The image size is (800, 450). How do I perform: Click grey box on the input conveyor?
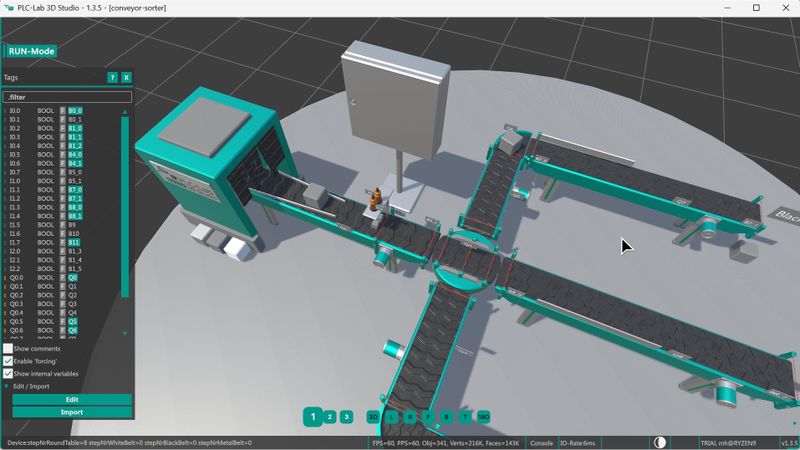pos(315,196)
